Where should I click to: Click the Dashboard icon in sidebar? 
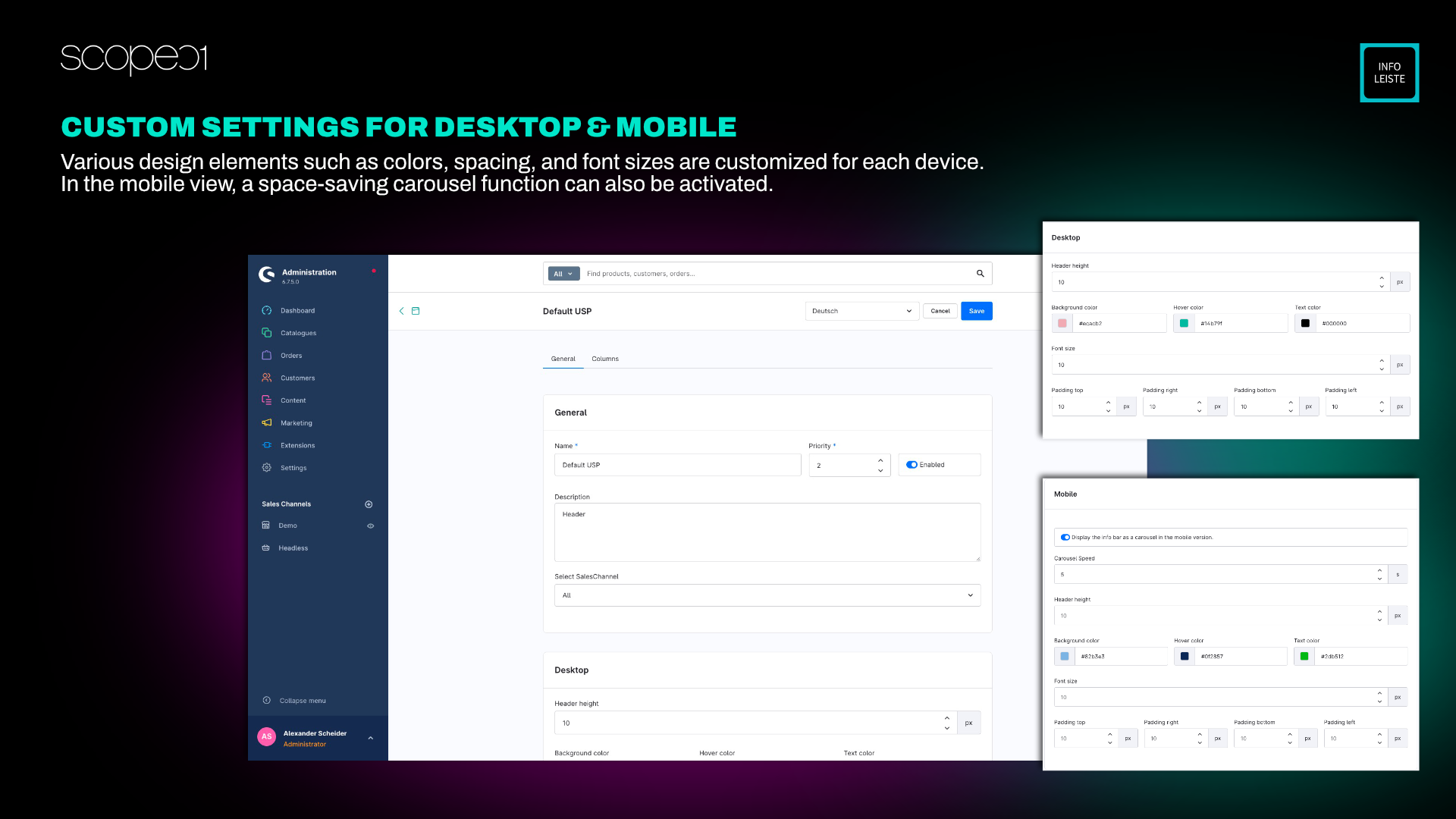pyautogui.click(x=267, y=310)
